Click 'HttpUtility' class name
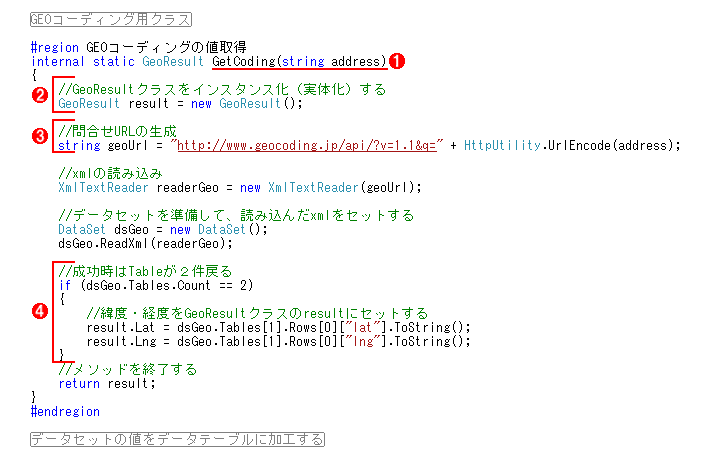Viewport: 718px width, 459px height. pos(502,145)
